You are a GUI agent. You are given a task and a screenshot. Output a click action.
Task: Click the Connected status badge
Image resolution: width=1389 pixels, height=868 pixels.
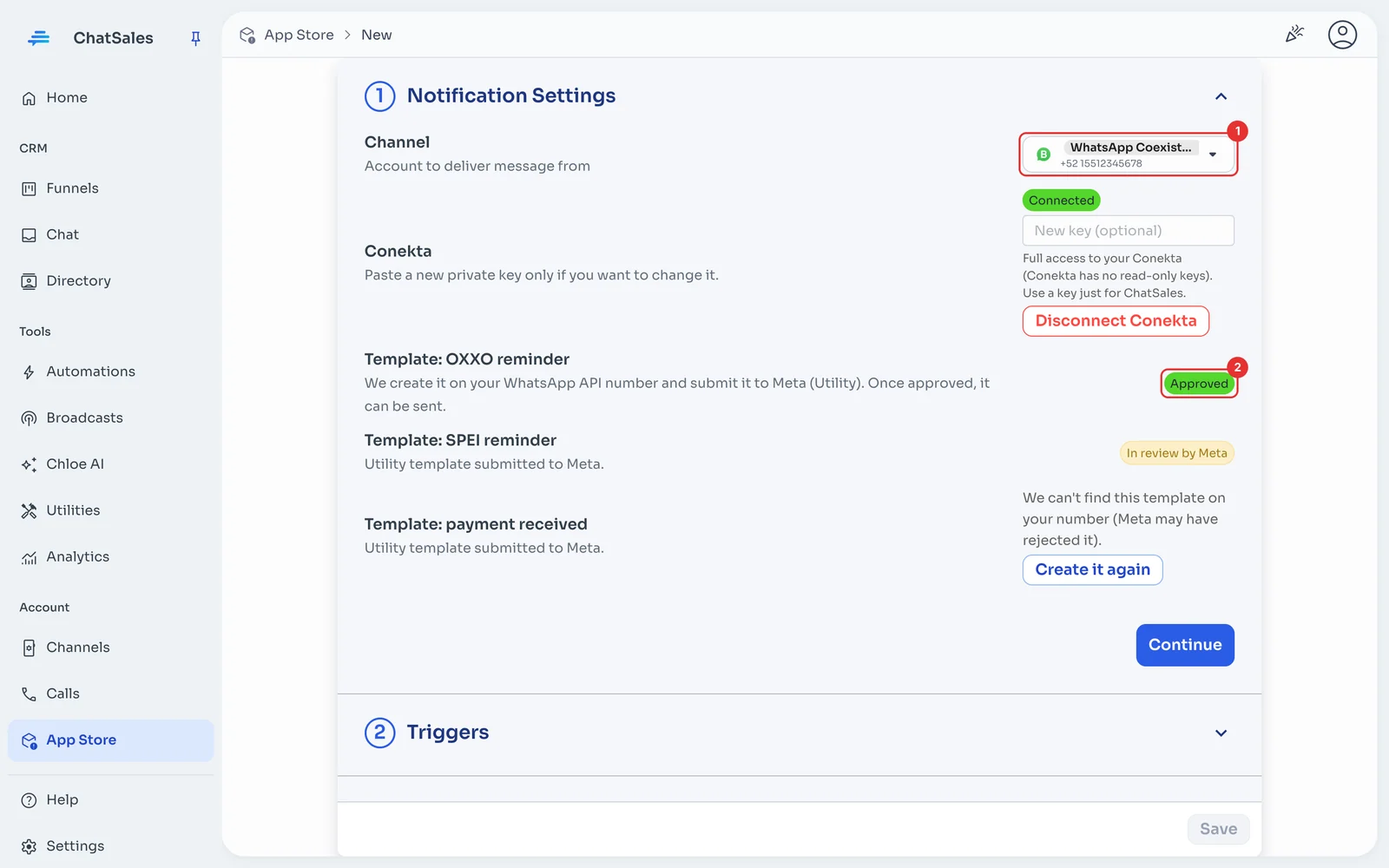[x=1061, y=201]
